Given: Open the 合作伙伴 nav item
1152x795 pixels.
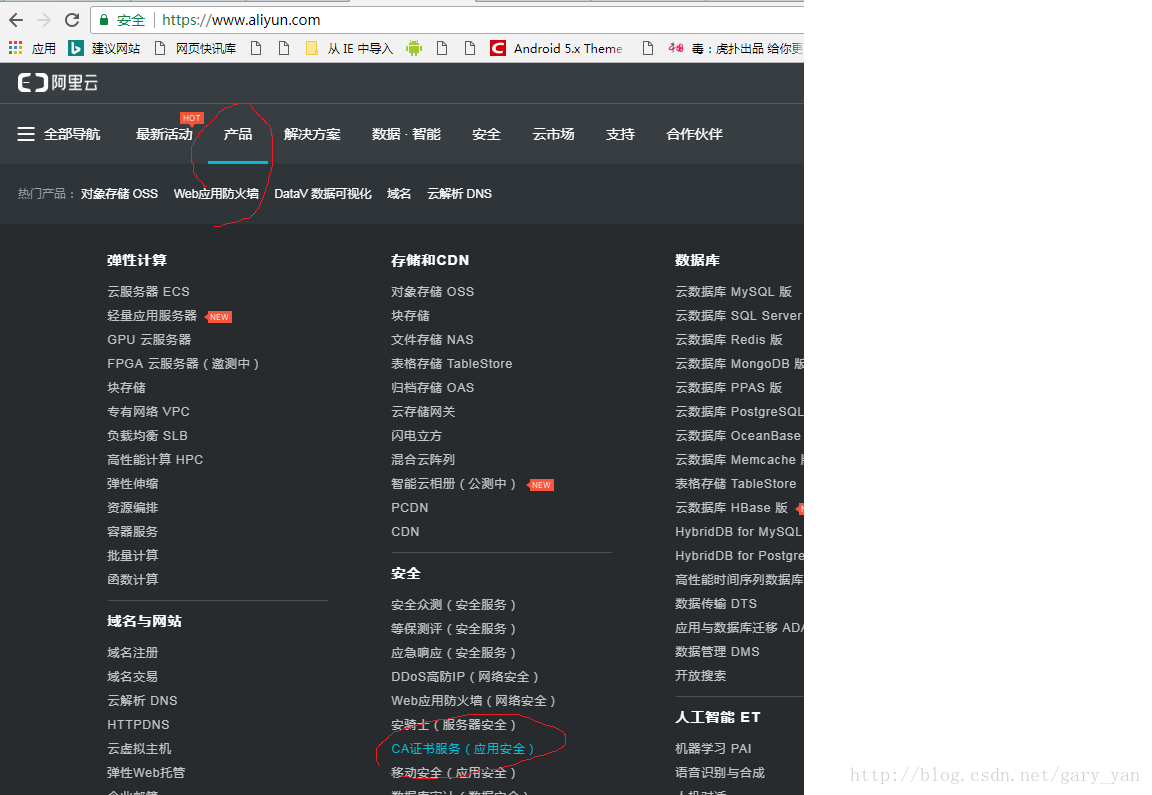Looking at the screenshot, I should tap(694, 134).
